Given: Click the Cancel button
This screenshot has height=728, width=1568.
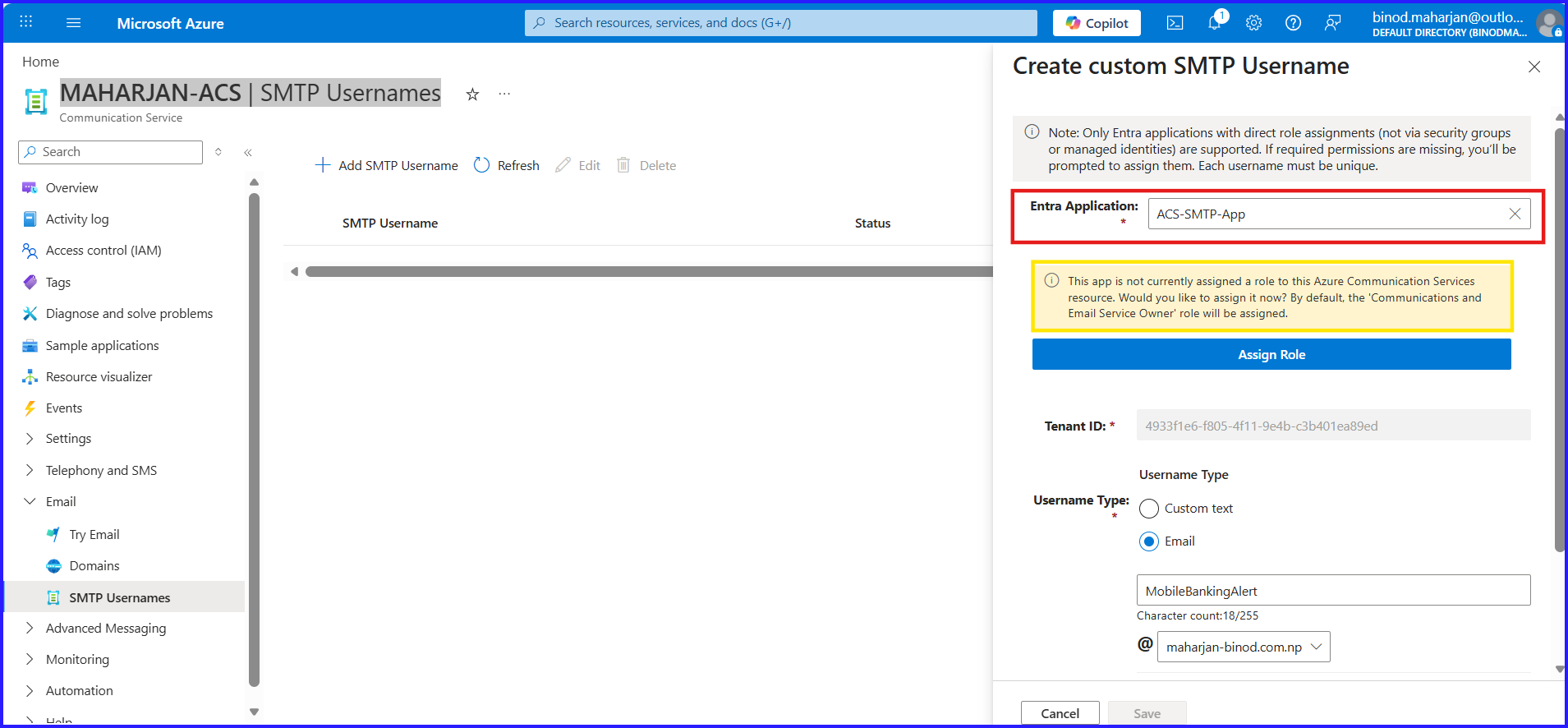Looking at the screenshot, I should point(1060,713).
